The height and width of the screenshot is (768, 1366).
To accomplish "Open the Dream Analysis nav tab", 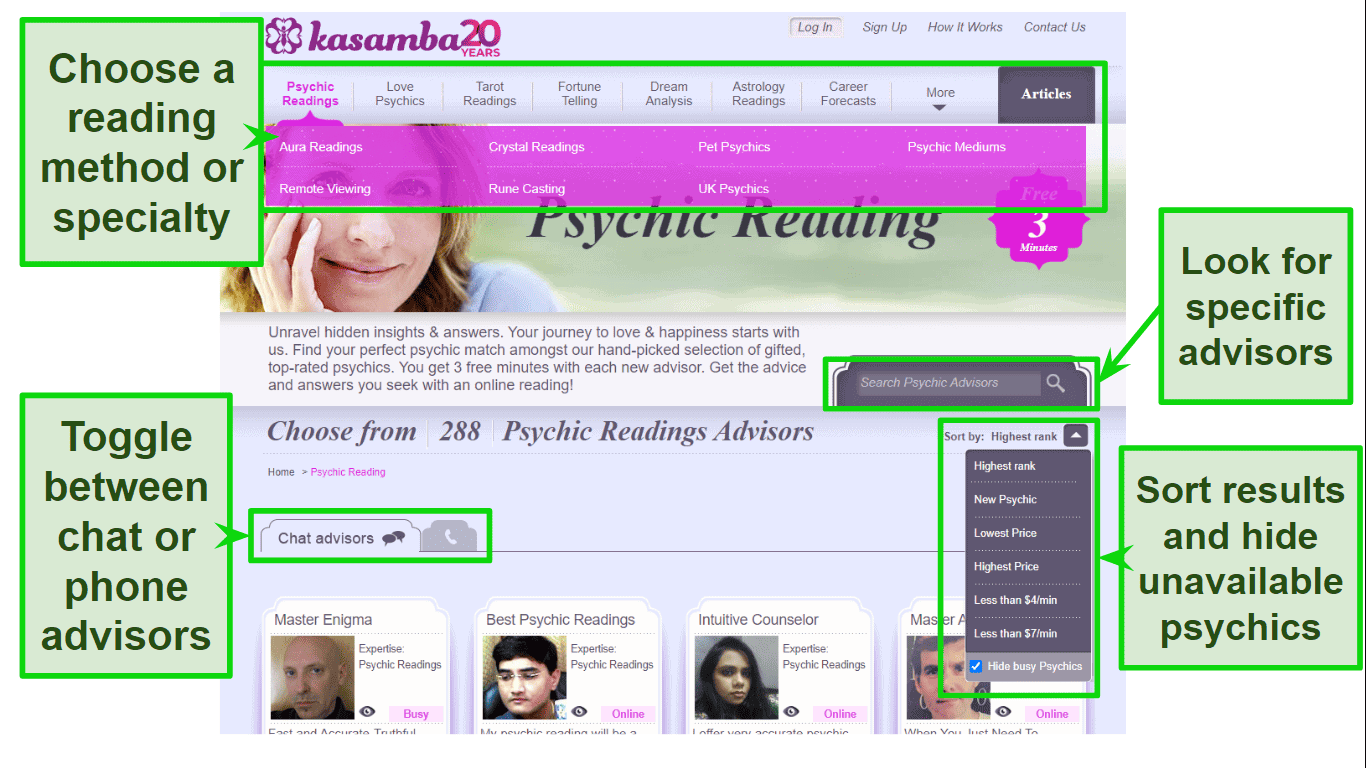I will [x=669, y=94].
